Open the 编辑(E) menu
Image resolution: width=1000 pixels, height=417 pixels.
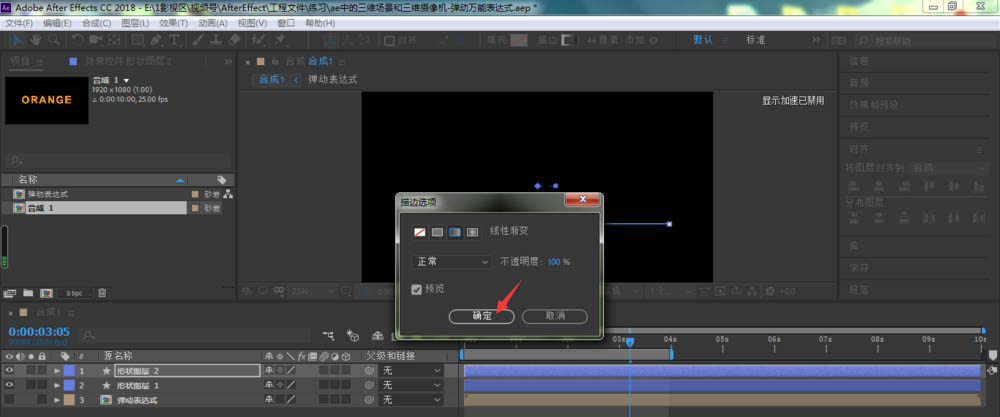[x=57, y=23]
